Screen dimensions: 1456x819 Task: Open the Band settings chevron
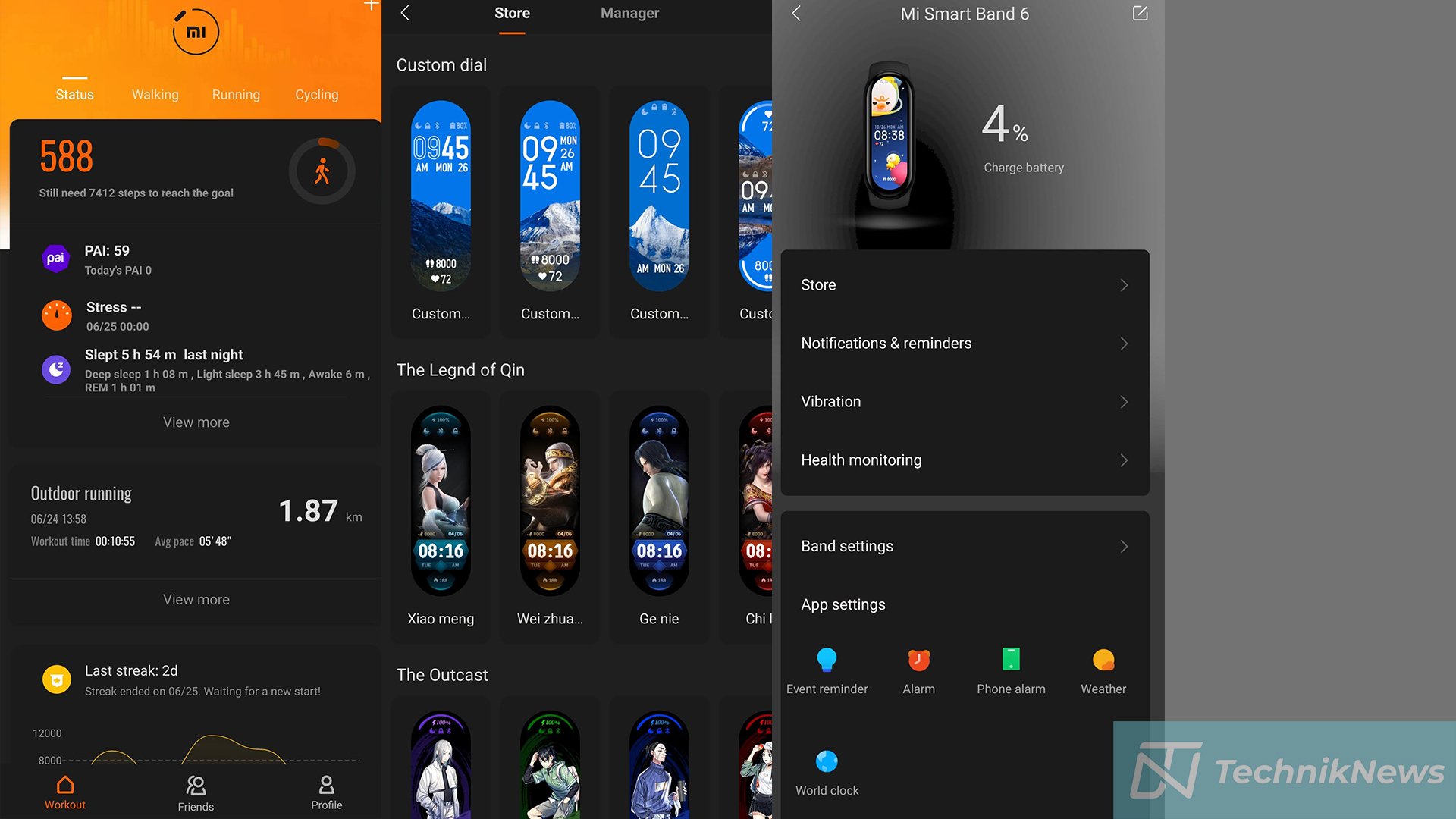pyautogui.click(x=1124, y=547)
